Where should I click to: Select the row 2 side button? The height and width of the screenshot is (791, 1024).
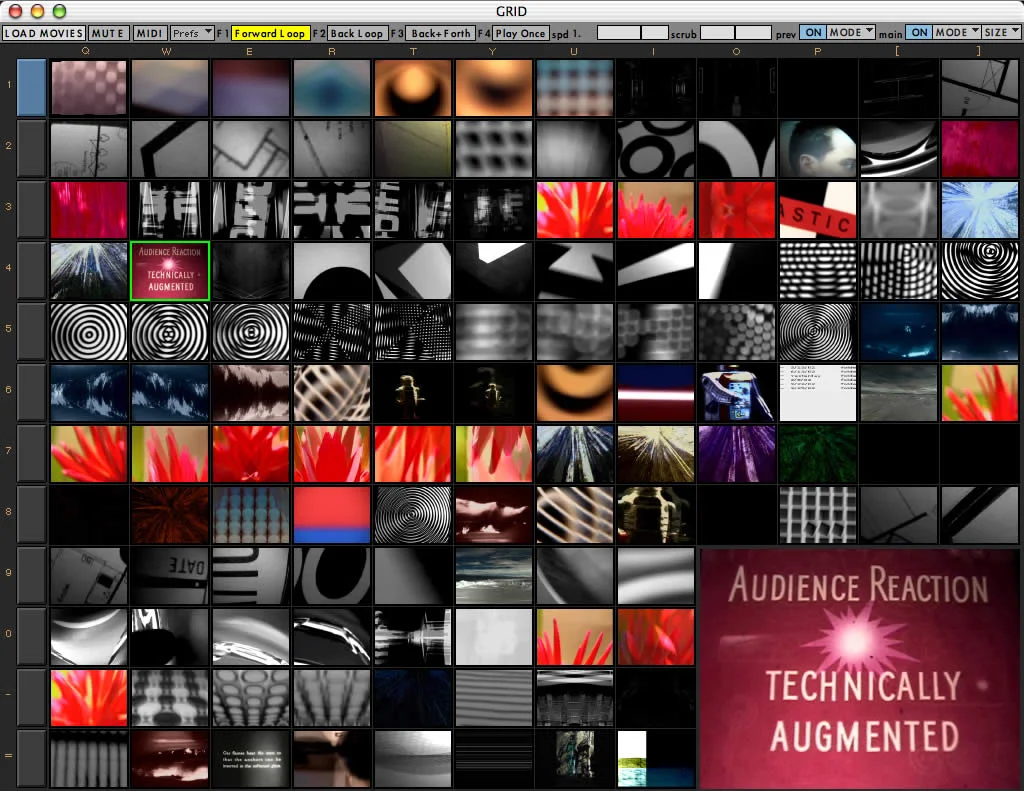[x=31, y=148]
